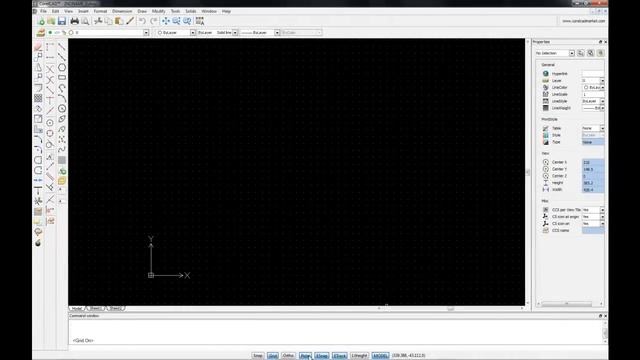Select the Rectangle draw tool
This screenshot has width=640, height=360.
(62, 78)
